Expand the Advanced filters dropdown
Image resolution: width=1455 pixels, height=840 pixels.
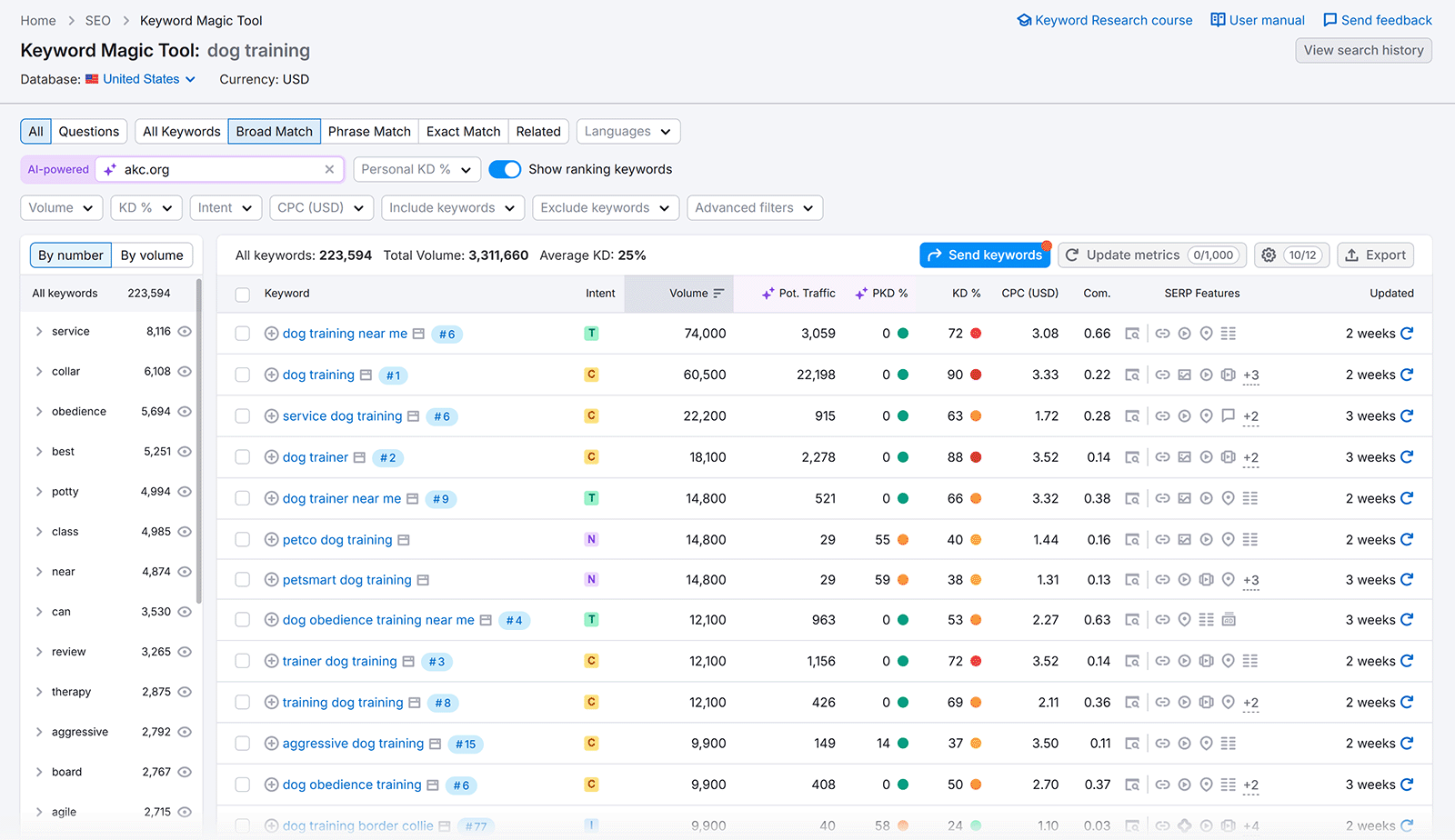755,207
